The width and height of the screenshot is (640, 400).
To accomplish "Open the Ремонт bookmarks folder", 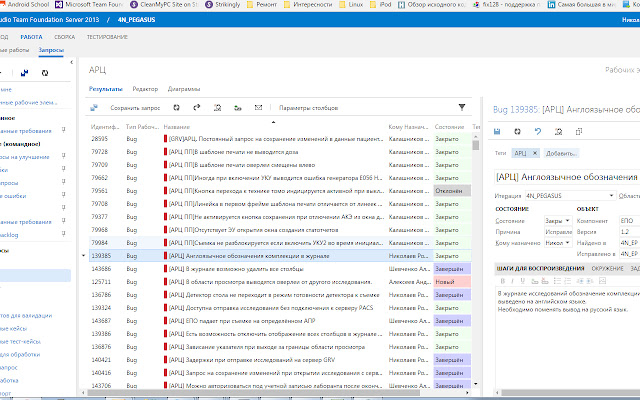I will [x=262, y=5].
